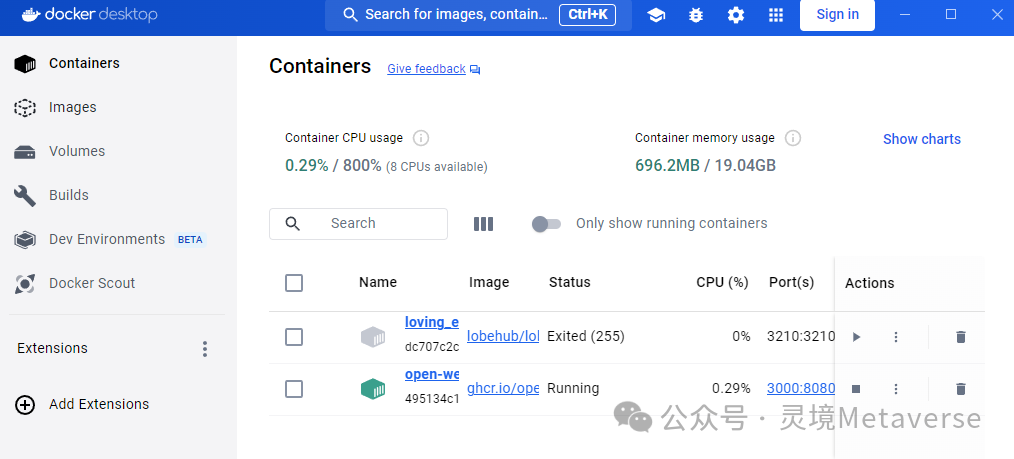The width and height of the screenshot is (1014, 459).
Task: Open the Extensions three-dot menu
Action: coord(205,349)
